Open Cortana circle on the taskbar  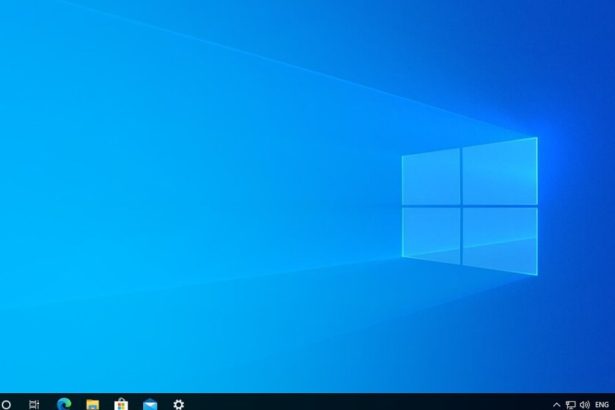(6, 405)
